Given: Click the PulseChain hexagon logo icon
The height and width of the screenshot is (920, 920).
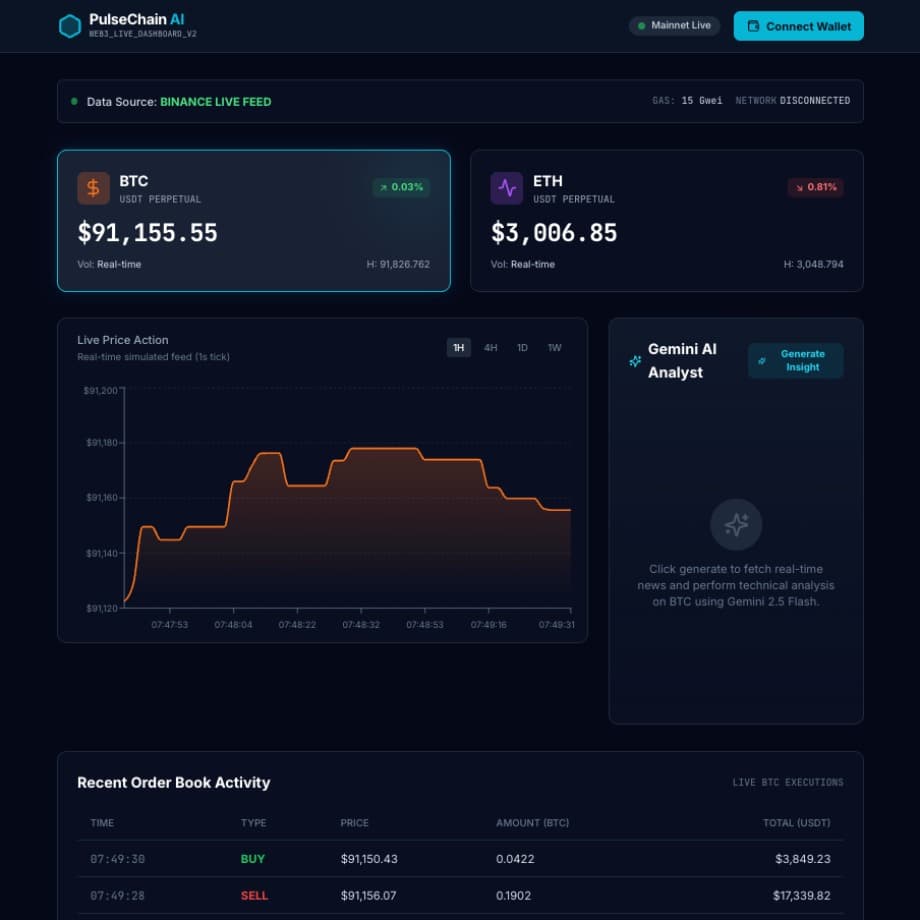Looking at the screenshot, I should (70, 26).
